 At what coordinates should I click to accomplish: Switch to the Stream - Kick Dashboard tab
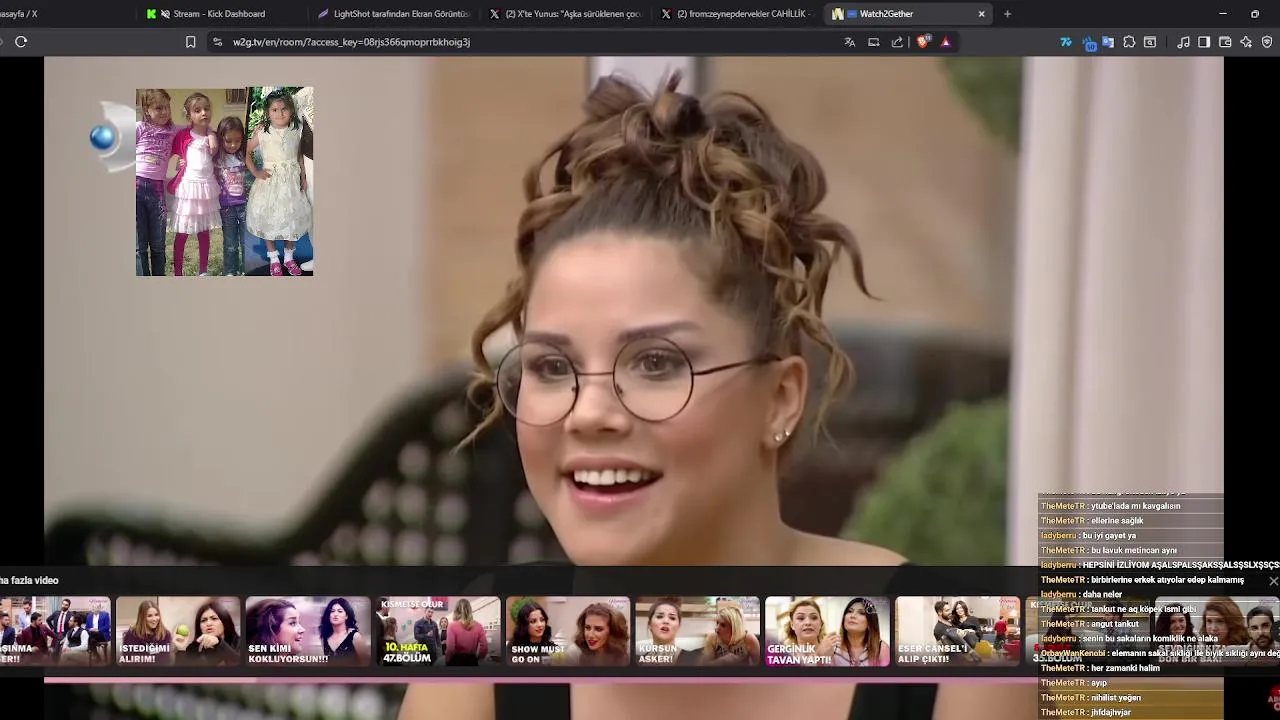[219, 14]
